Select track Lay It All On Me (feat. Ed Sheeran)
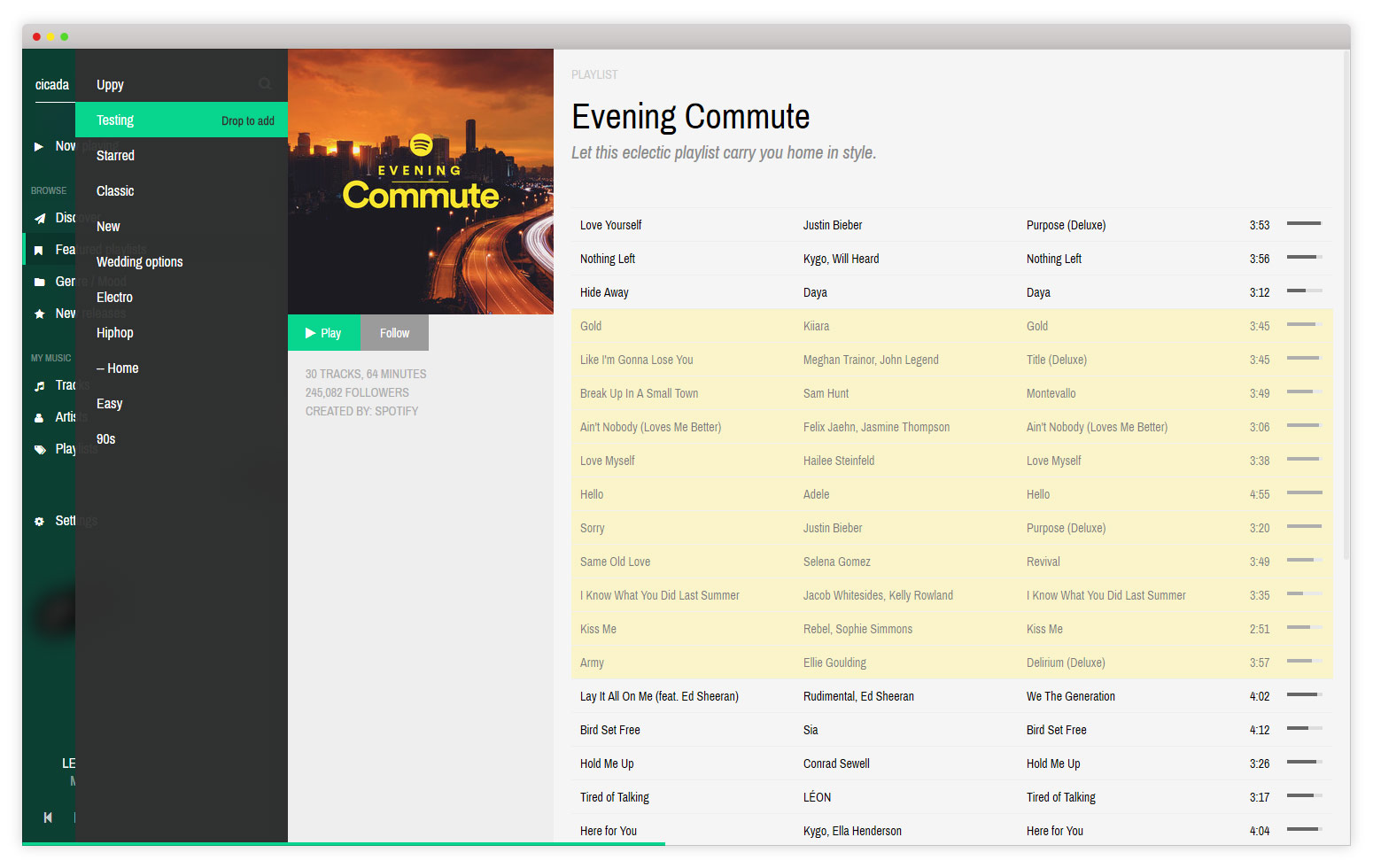1373x868 pixels. pos(659,696)
